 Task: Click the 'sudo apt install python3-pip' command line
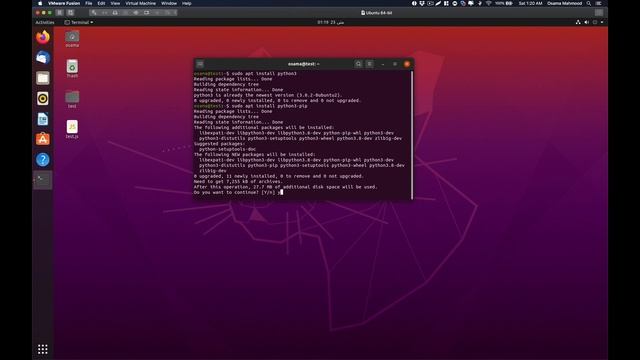tap(269, 106)
